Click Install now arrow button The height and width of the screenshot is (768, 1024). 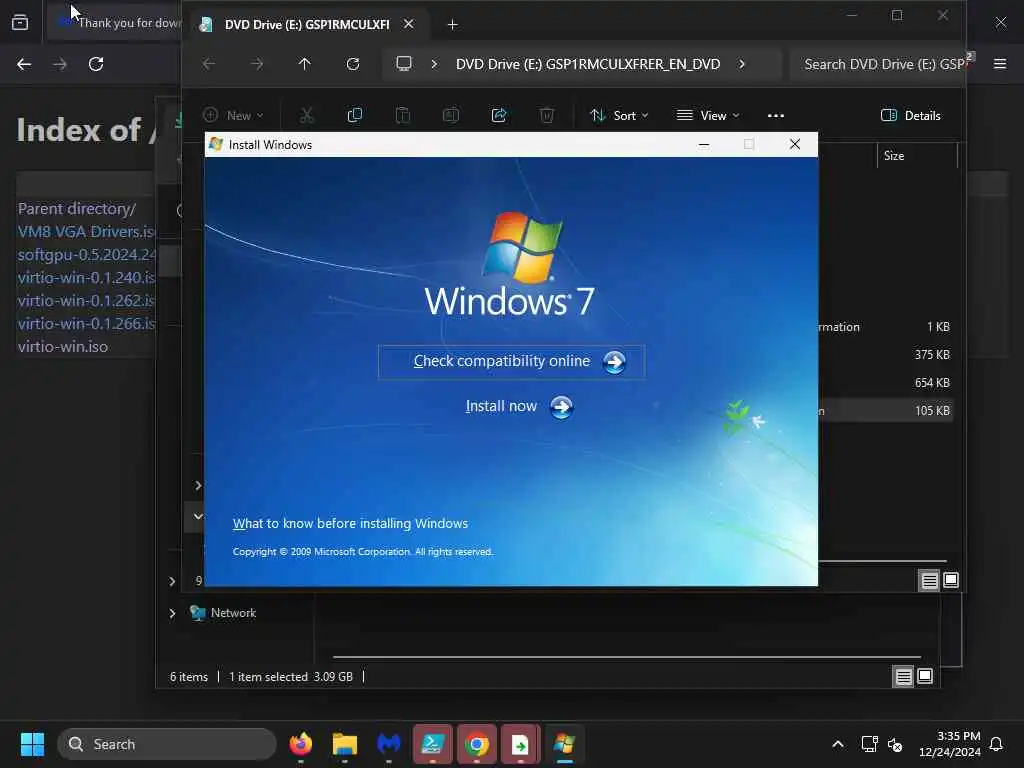pos(561,408)
